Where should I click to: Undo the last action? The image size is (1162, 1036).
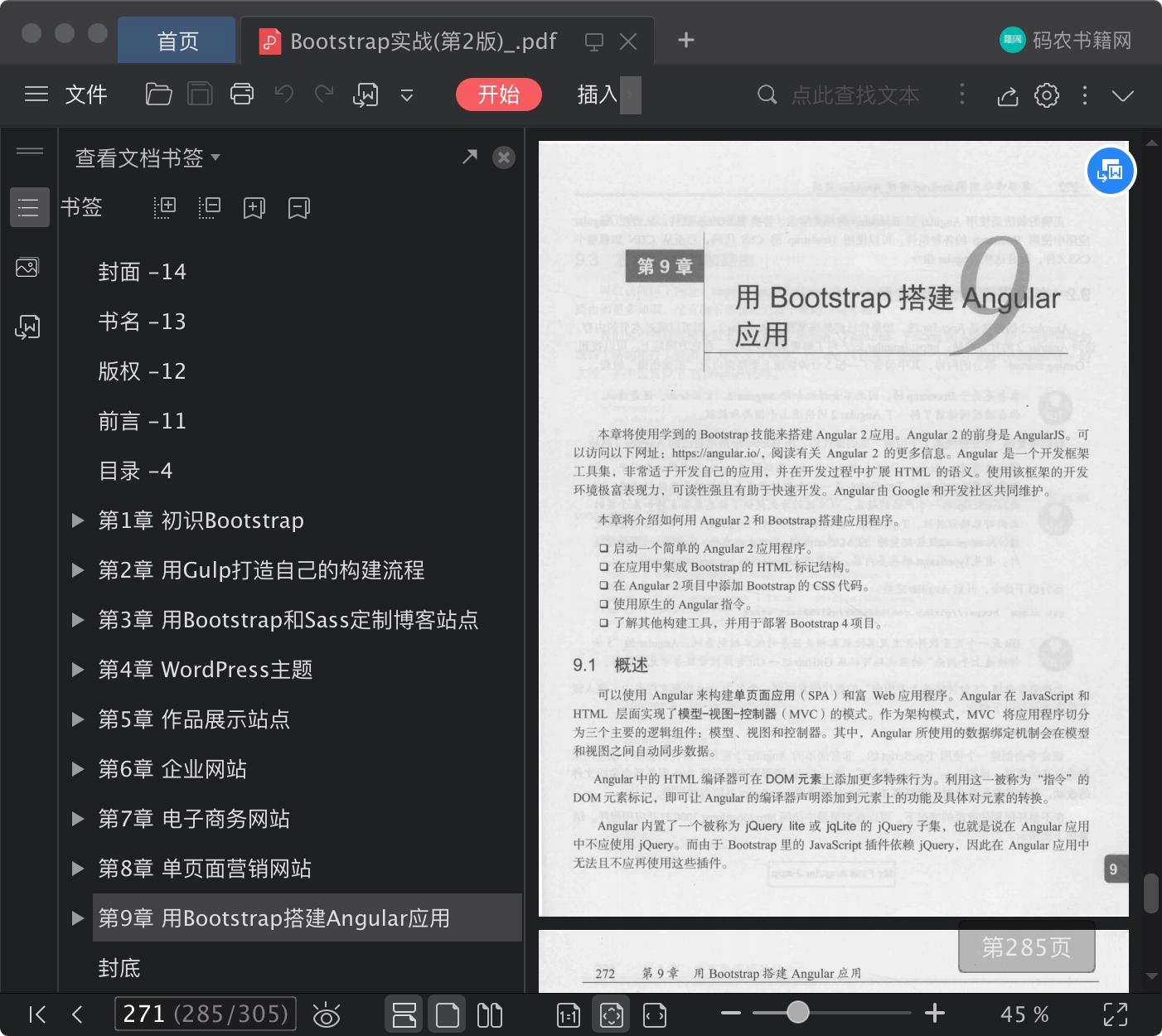point(283,94)
